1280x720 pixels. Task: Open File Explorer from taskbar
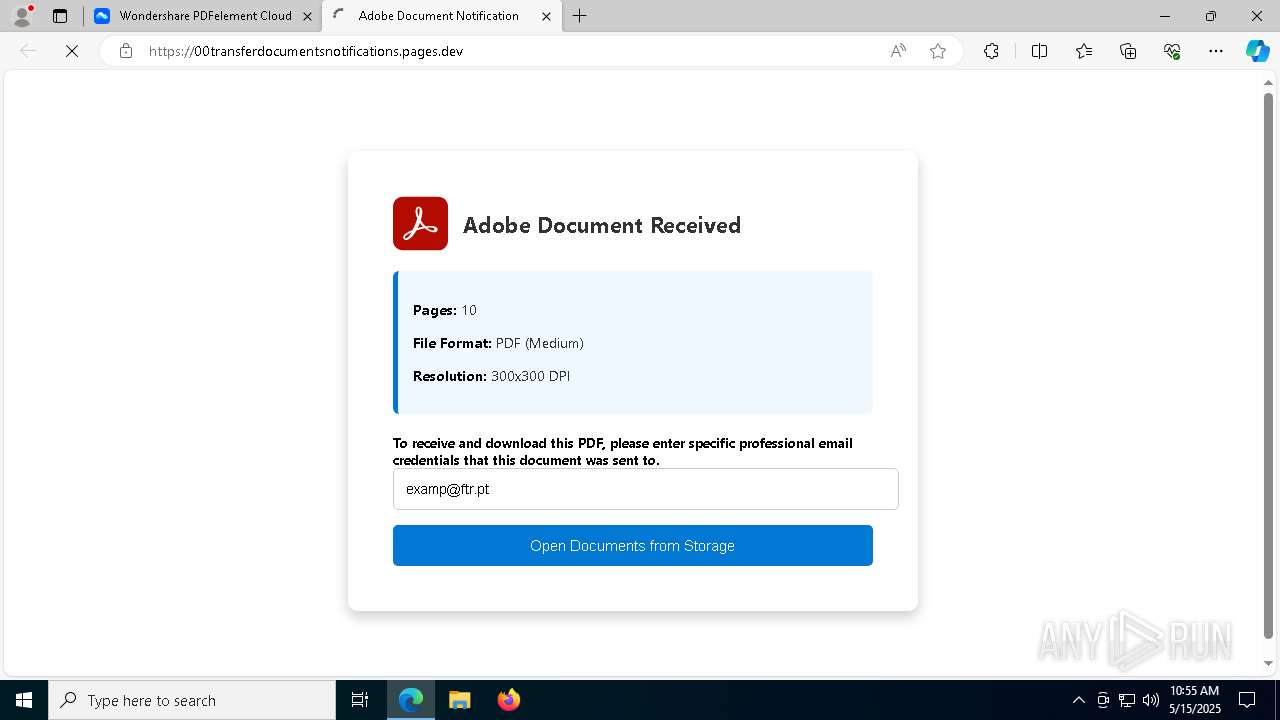(x=459, y=700)
